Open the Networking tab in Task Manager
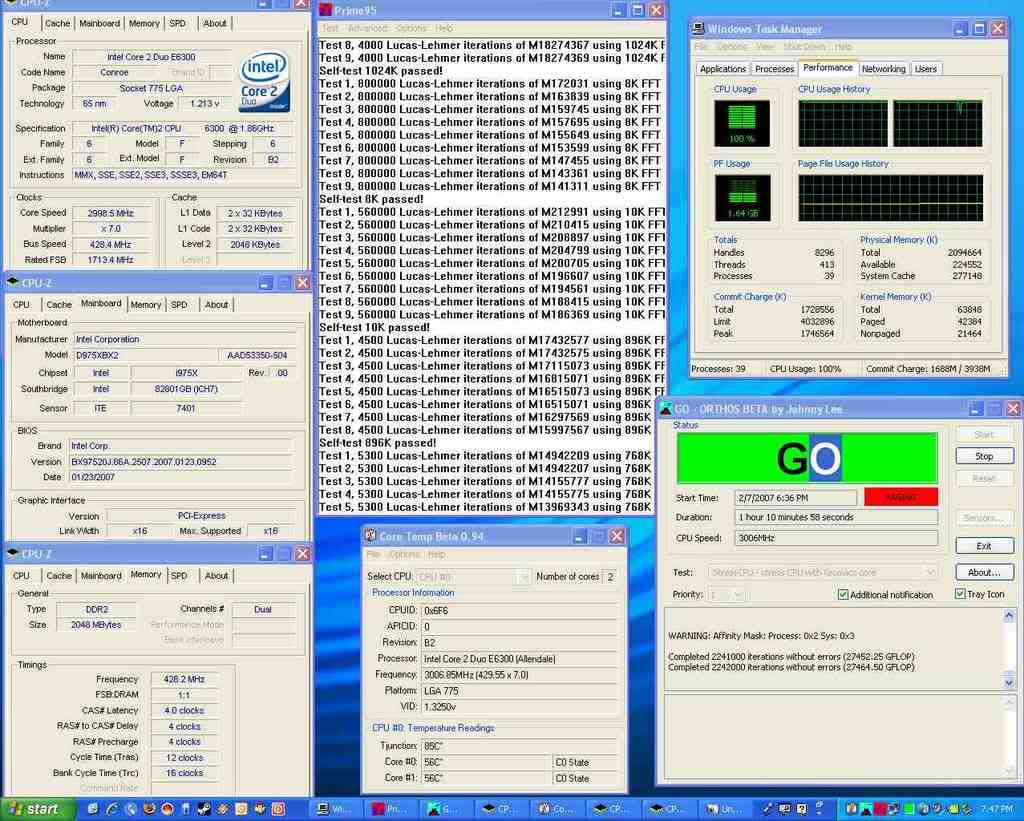 883,69
